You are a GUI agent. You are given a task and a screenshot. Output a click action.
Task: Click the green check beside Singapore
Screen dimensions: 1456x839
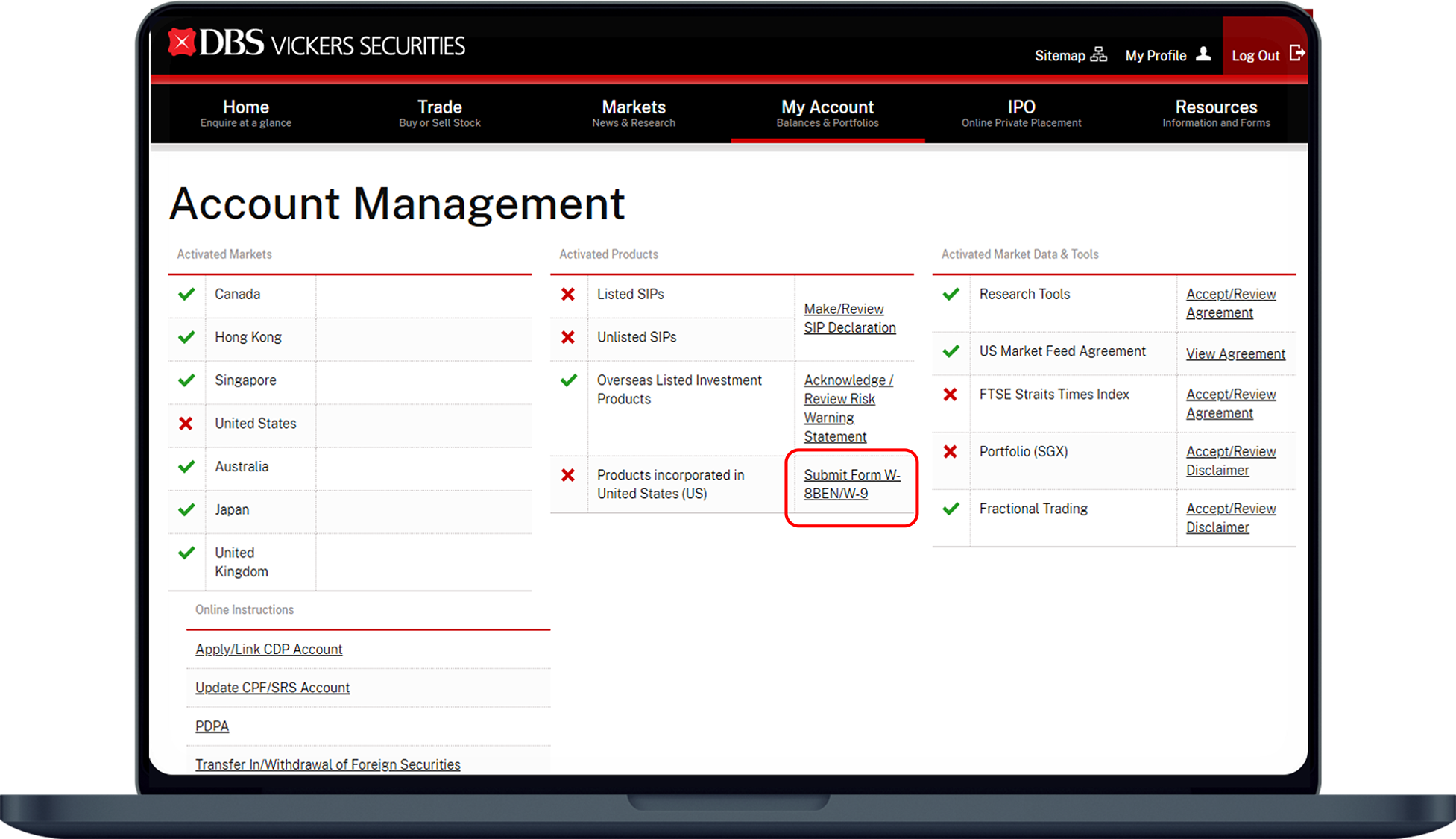pyautogui.click(x=186, y=380)
